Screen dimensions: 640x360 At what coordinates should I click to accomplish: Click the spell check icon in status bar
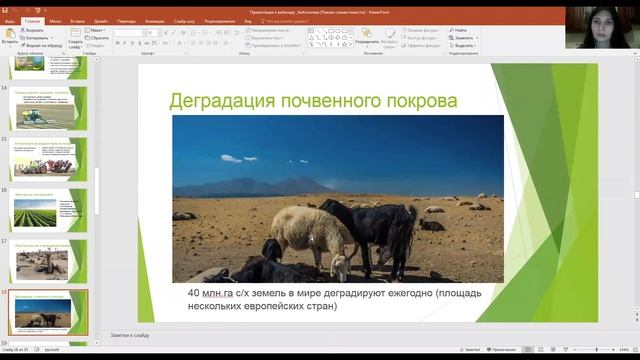click(37, 350)
